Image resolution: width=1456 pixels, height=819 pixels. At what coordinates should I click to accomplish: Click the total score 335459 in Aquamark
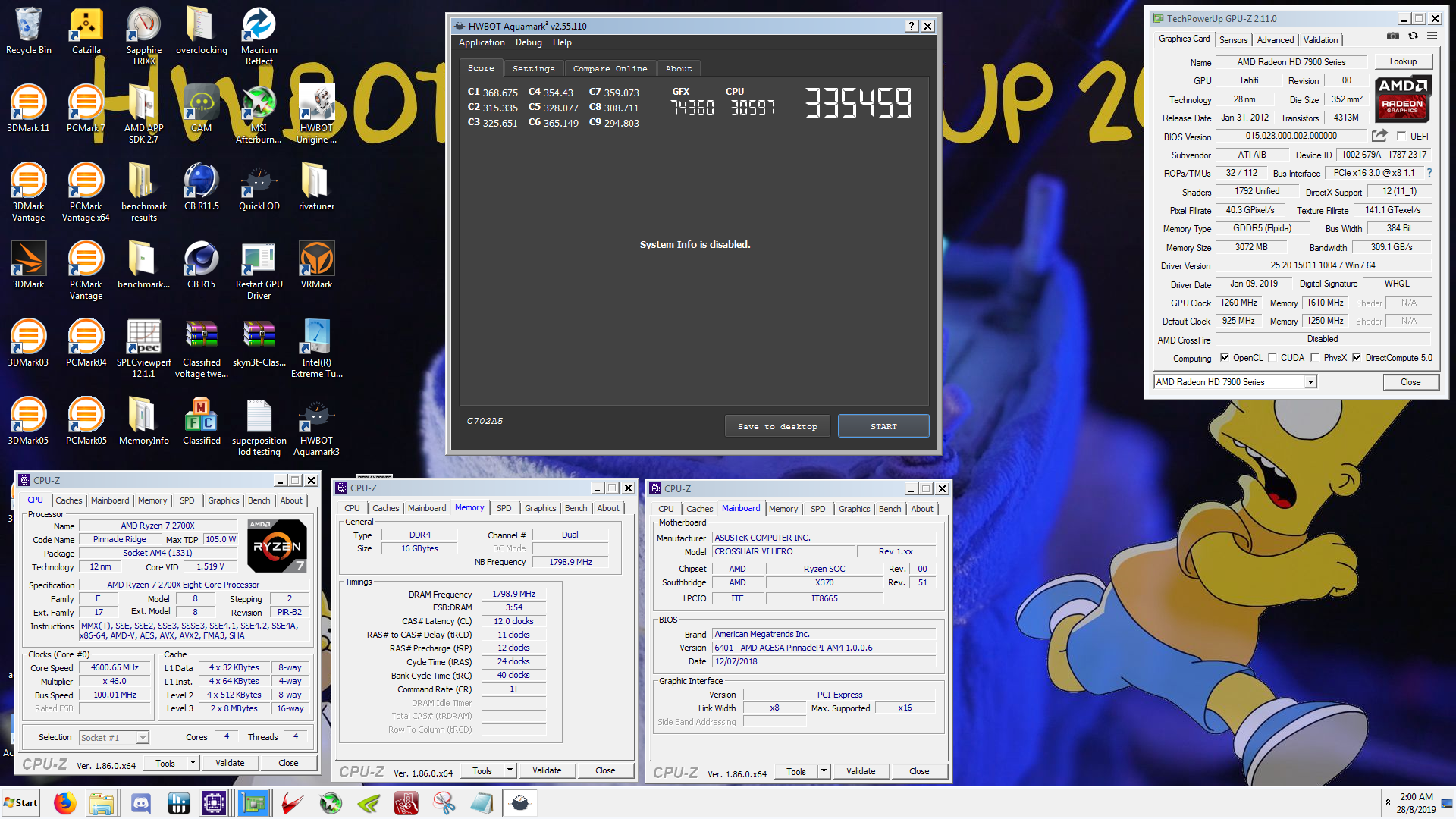coord(858,104)
